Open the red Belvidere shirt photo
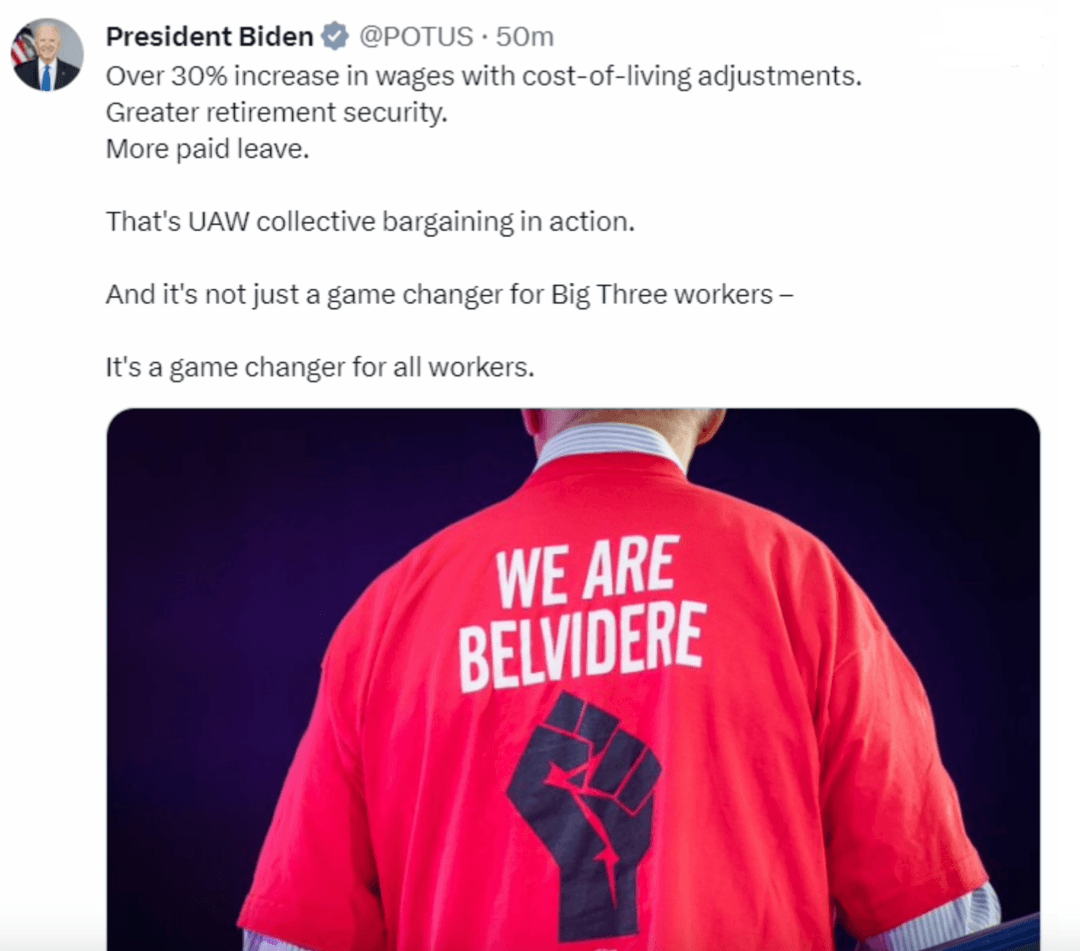The image size is (1080, 951). pos(573,679)
